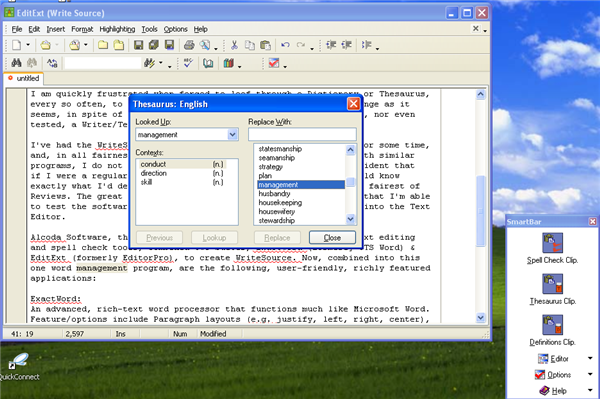The height and width of the screenshot is (399, 600).
Task: Click the Undo arrow icon
Action: [285, 45]
